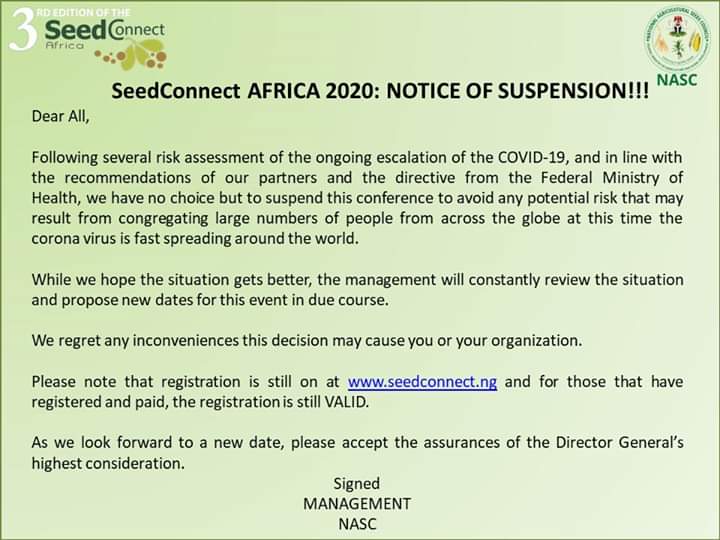The image size is (720, 540).
Task: Click the "Dear All," salutation
Action: point(60,115)
